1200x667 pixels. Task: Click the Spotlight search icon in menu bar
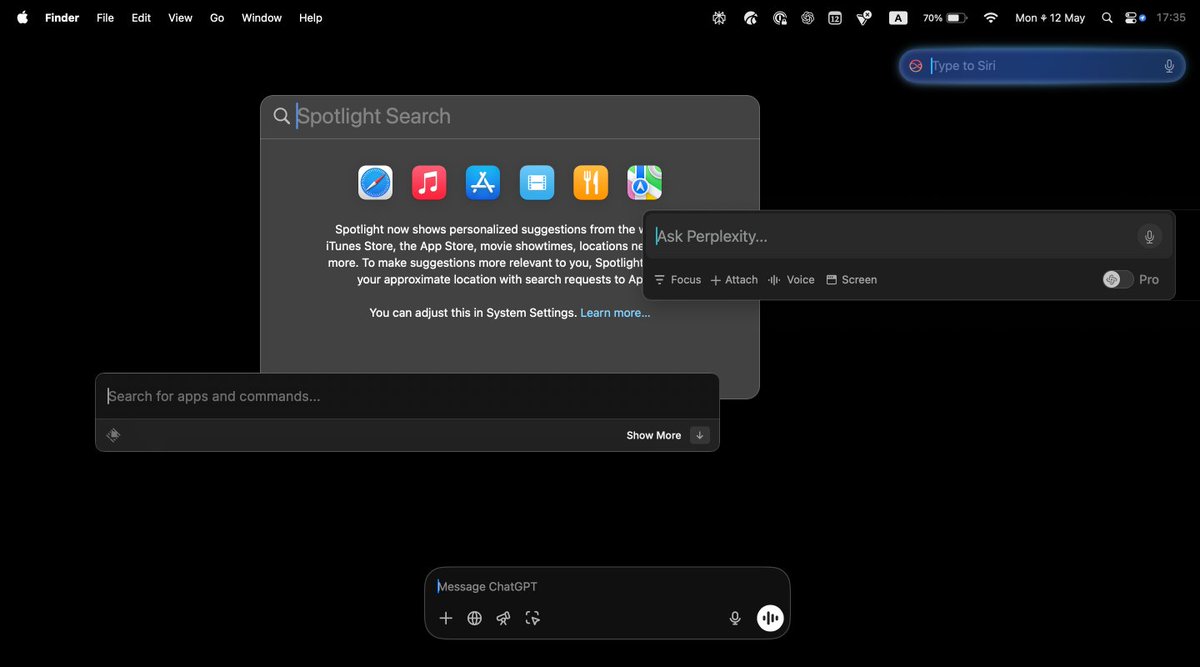click(x=1106, y=18)
